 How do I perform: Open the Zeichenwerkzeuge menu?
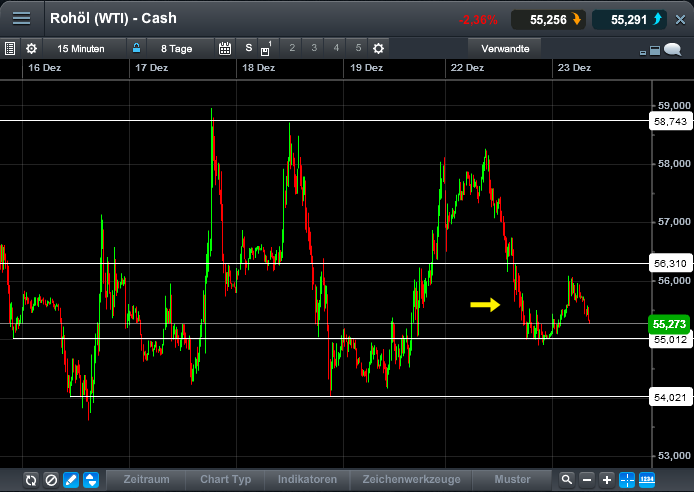point(411,480)
